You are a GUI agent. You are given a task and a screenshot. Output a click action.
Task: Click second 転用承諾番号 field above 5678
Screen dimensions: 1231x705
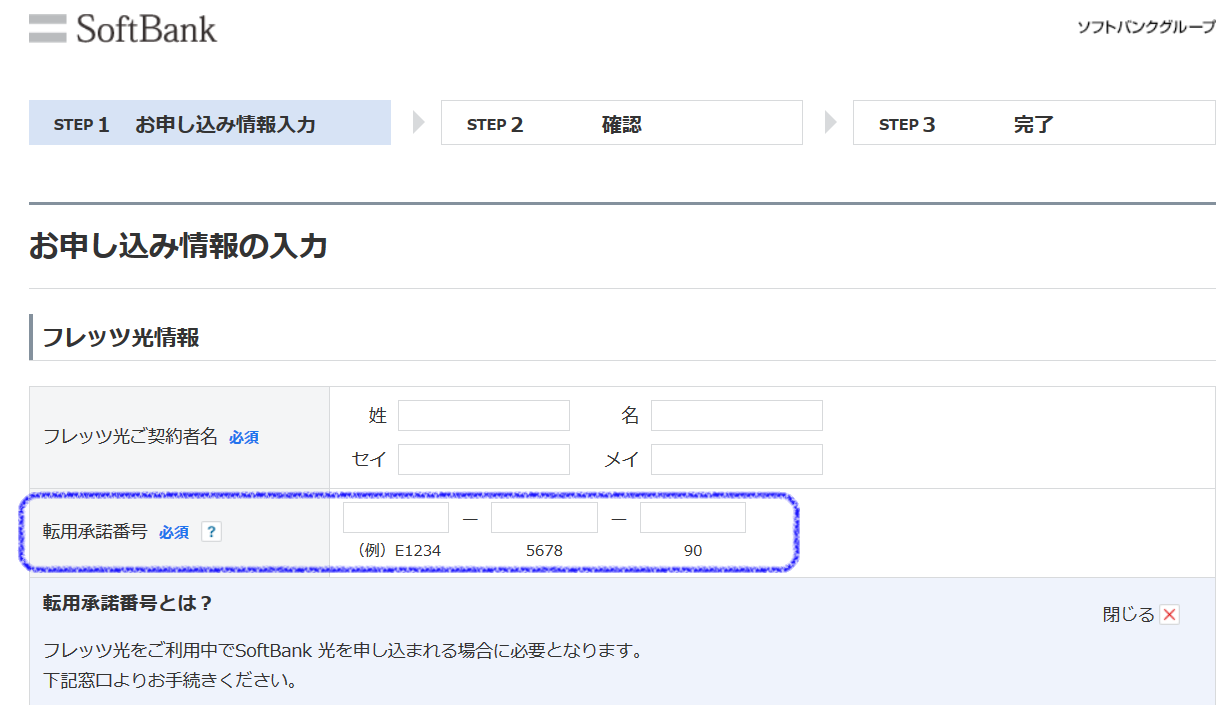[544, 517]
